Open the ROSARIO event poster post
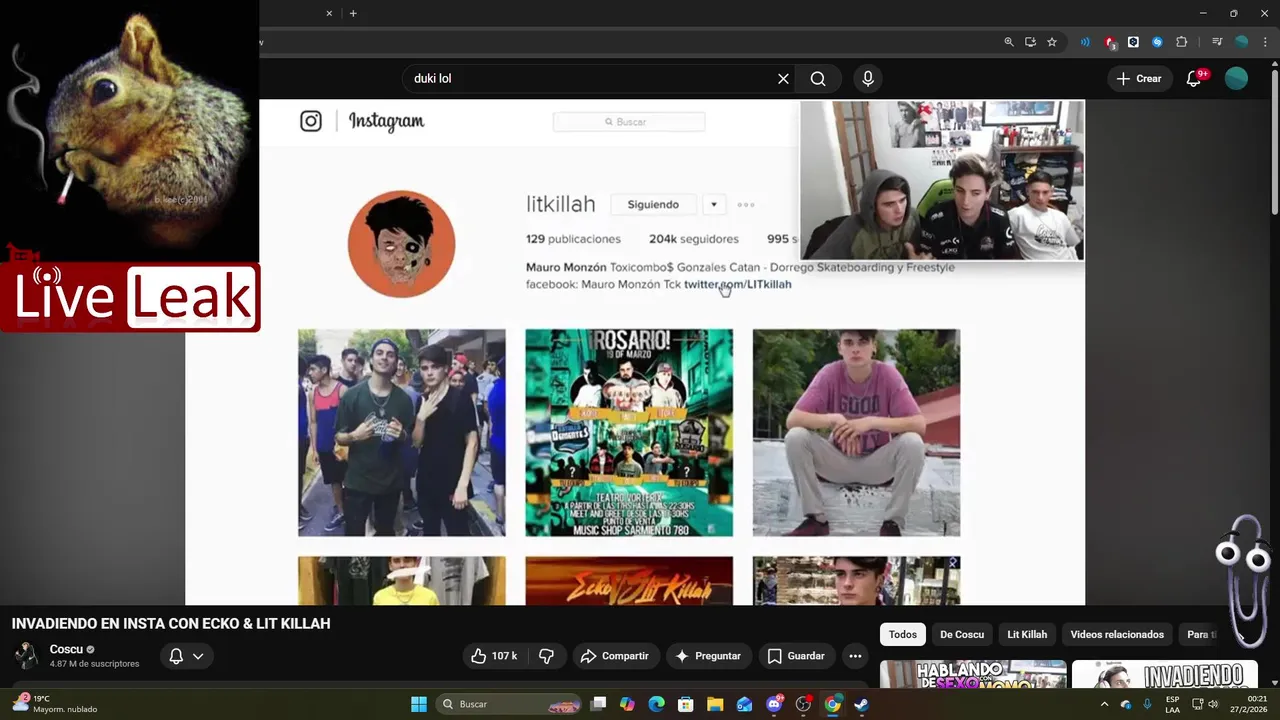This screenshot has width=1280, height=720. coord(629,433)
